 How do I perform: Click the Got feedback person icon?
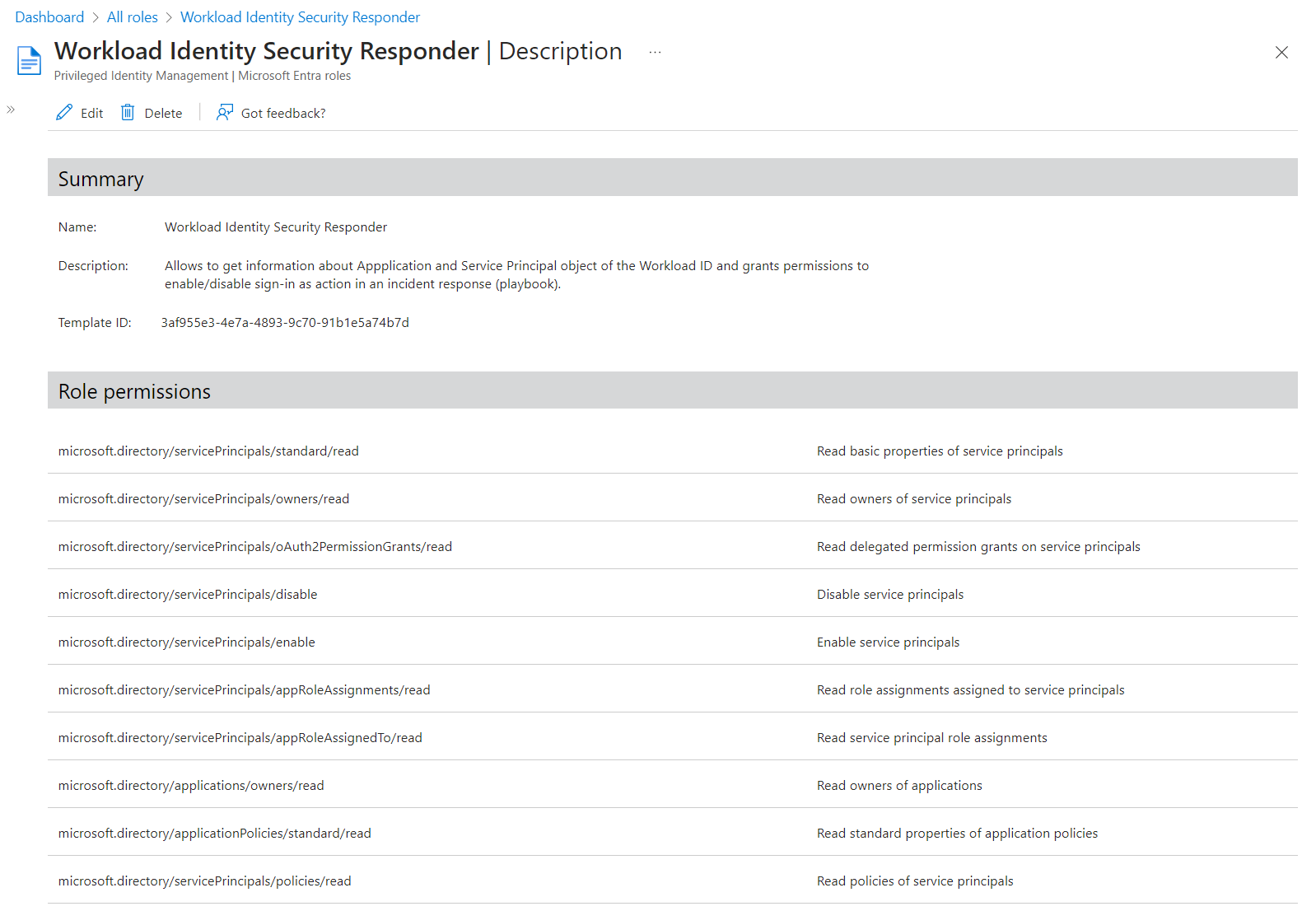point(224,113)
